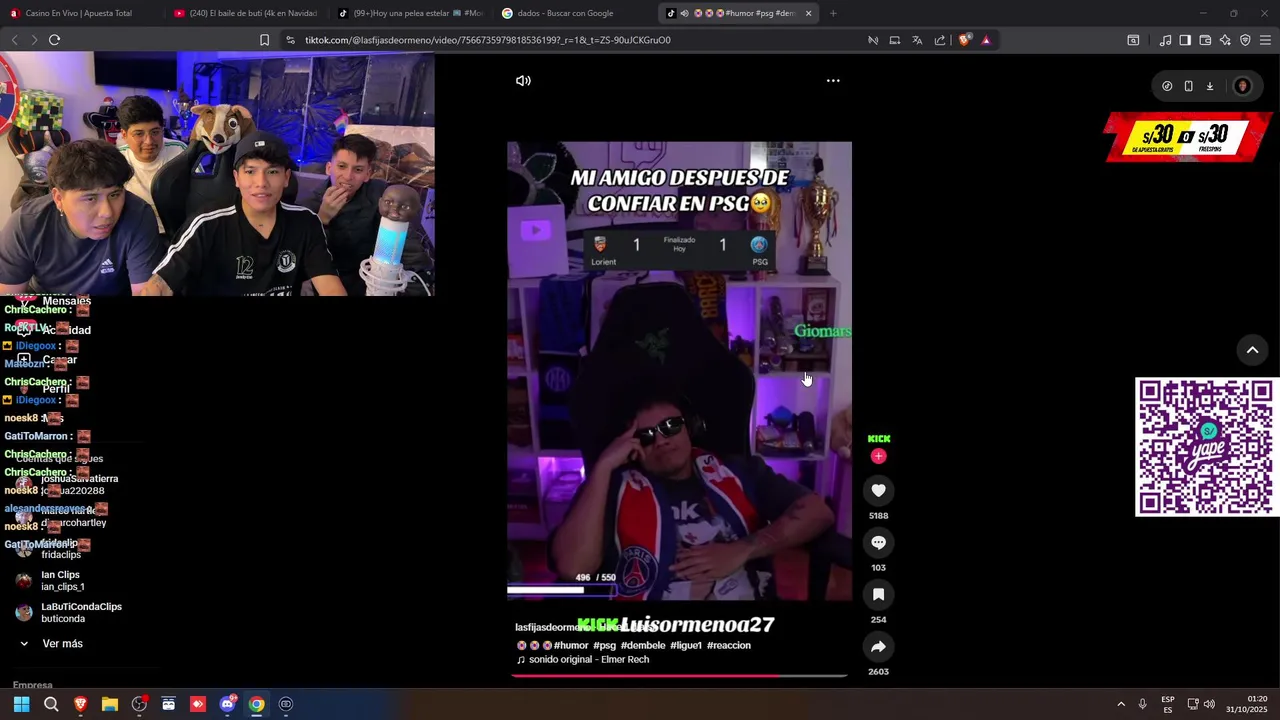Open the tab search icon in toolbar
Viewport: 1280px width, 720px height.
pyautogui.click(x=1133, y=40)
